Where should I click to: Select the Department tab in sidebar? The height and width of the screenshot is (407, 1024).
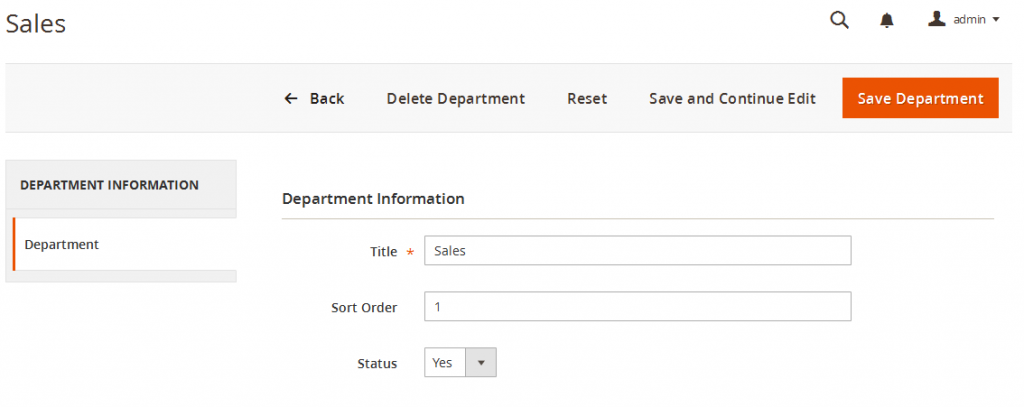pyautogui.click(x=125, y=244)
